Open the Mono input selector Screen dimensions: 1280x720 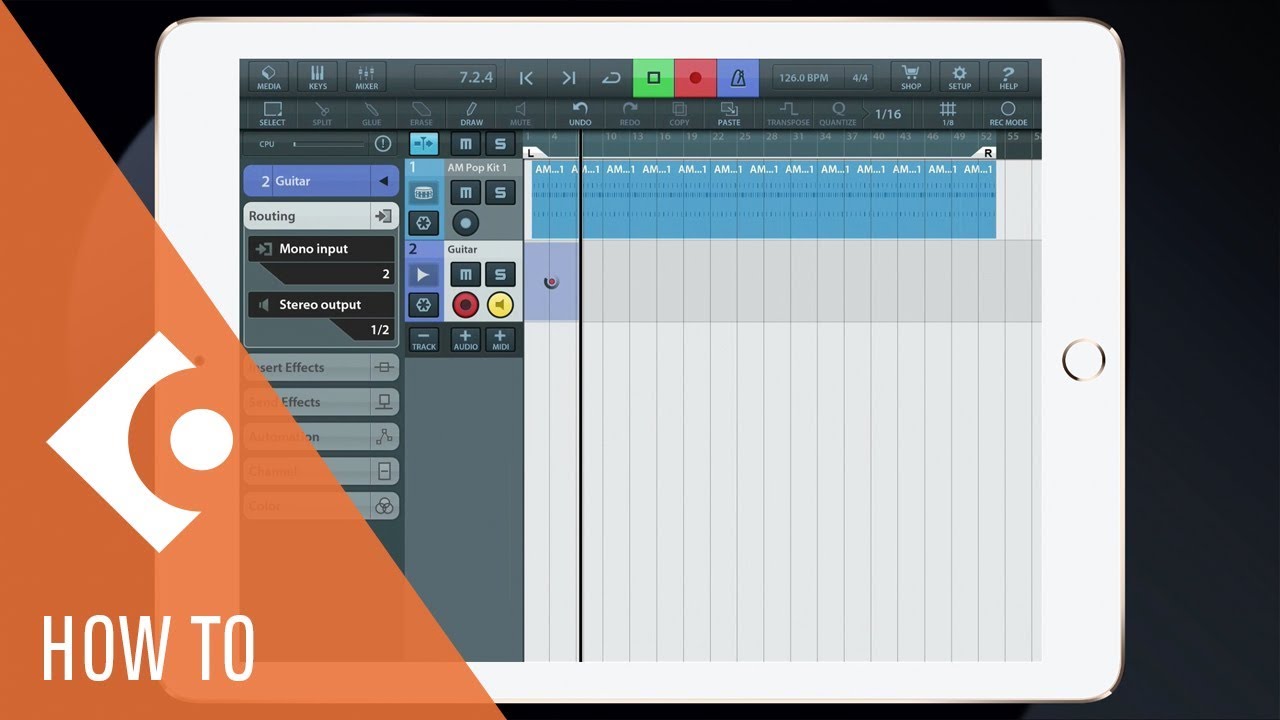point(321,261)
